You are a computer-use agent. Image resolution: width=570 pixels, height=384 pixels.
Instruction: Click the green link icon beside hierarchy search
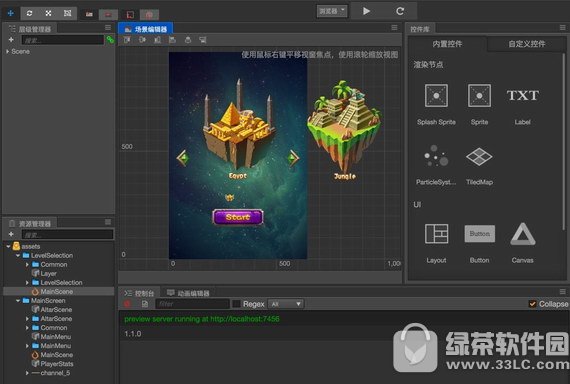point(110,40)
